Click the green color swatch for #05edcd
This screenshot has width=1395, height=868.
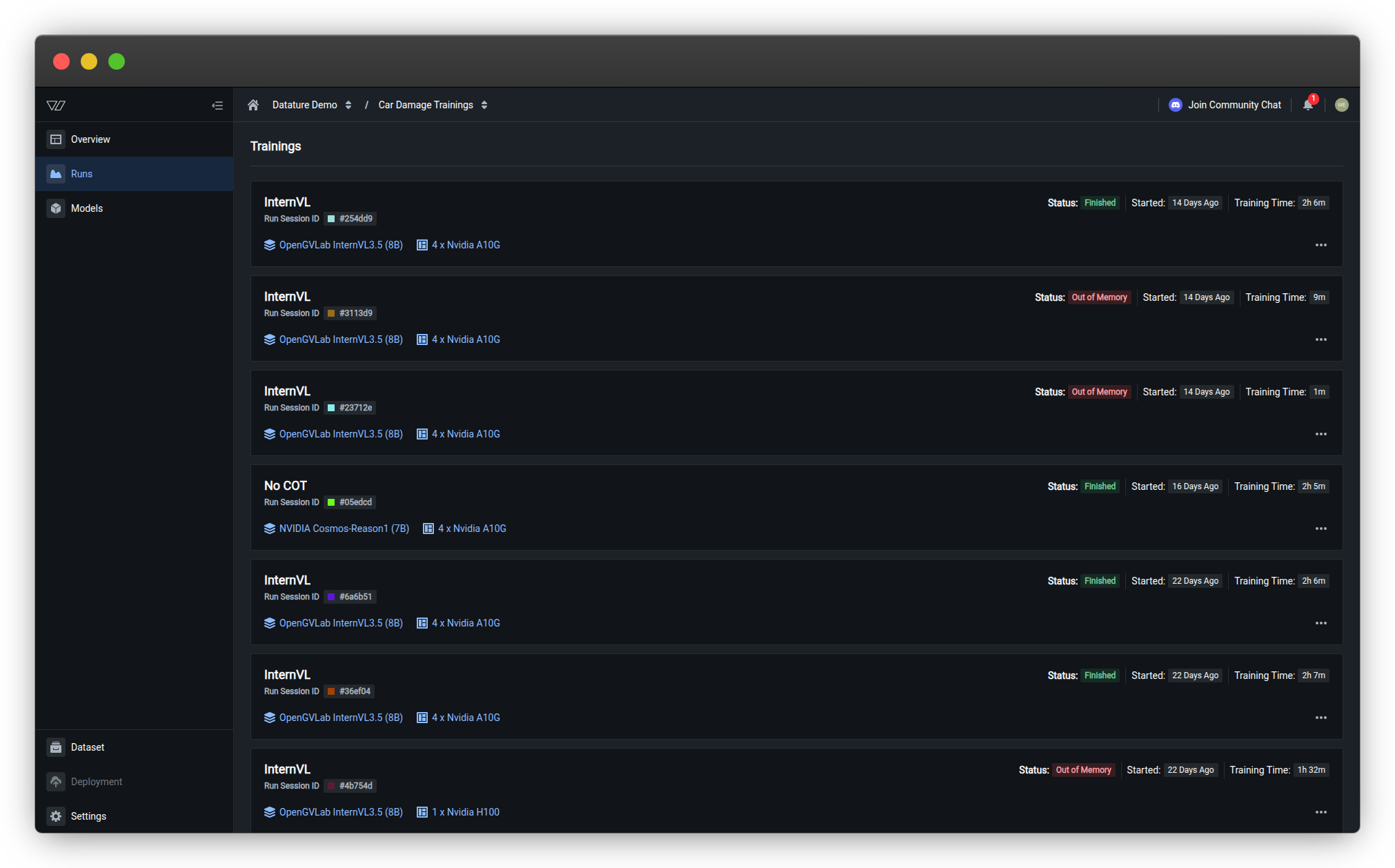tap(331, 502)
